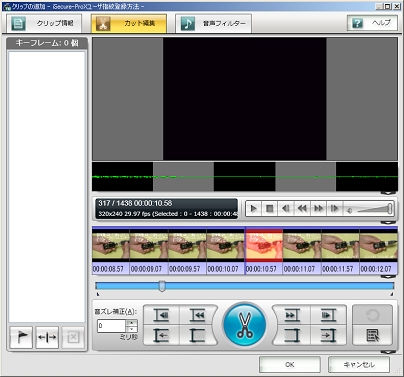Decrease the audio gap correction value with the down arrow
The width and height of the screenshot is (404, 377).
click(x=132, y=329)
